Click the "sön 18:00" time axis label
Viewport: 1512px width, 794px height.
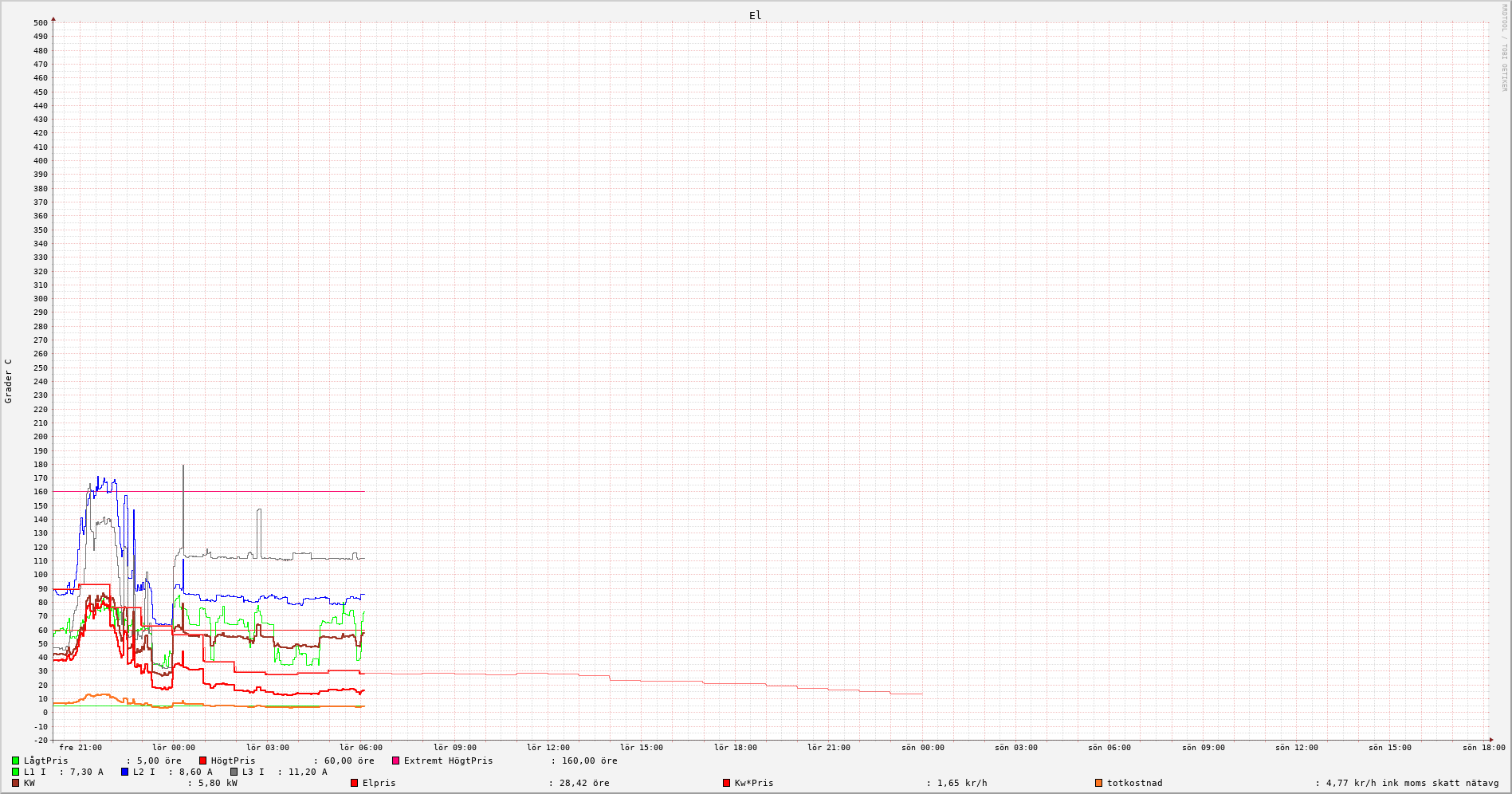click(x=1484, y=748)
